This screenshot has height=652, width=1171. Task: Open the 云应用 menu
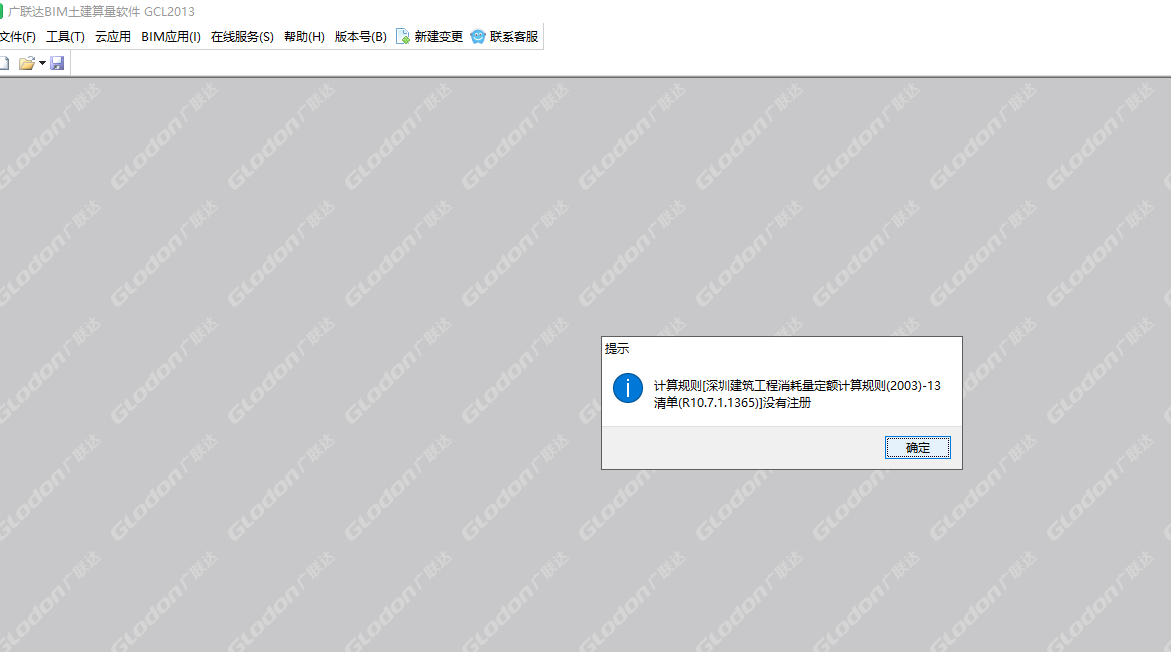(x=113, y=37)
